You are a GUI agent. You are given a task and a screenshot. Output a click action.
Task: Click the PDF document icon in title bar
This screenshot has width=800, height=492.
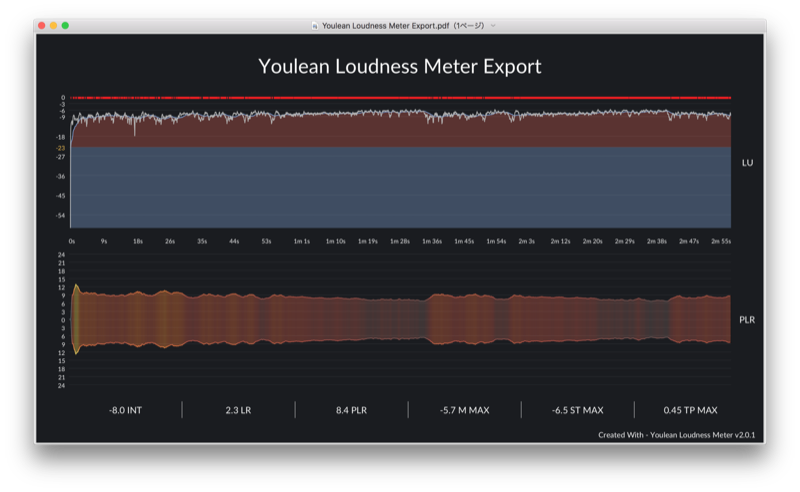click(x=315, y=26)
